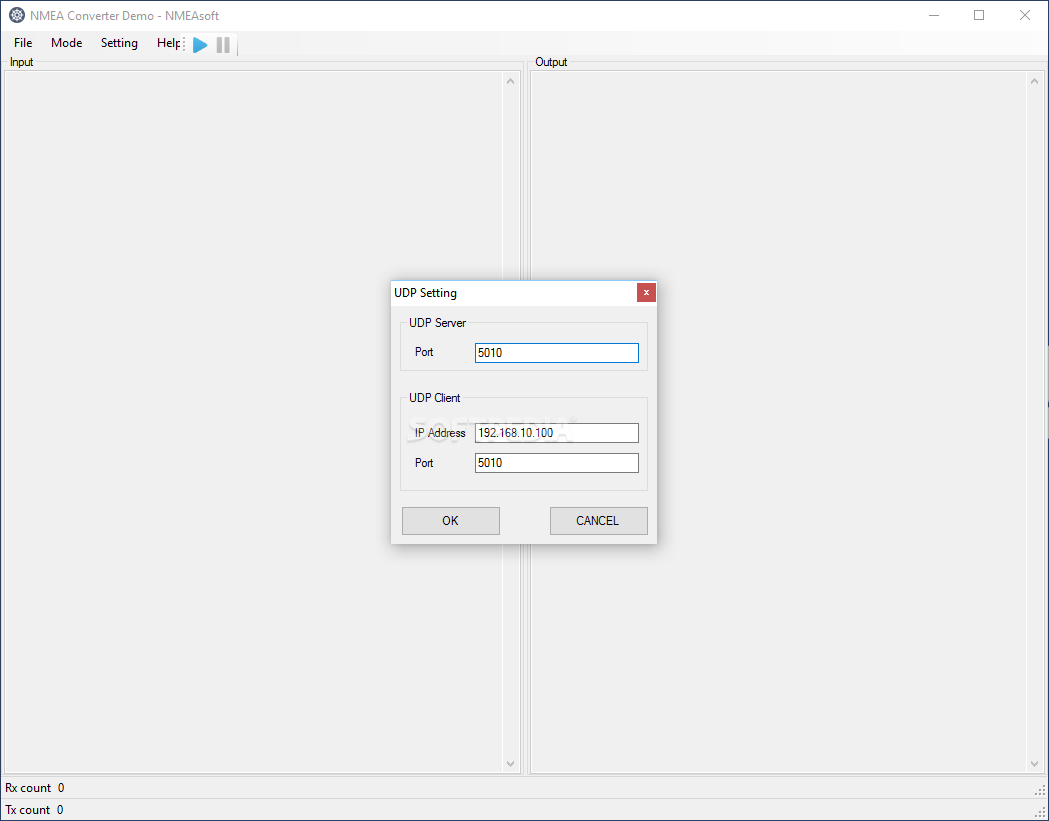Click Input pane scroll up arrow
Screen dimensions: 1049x821
[x=510, y=82]
